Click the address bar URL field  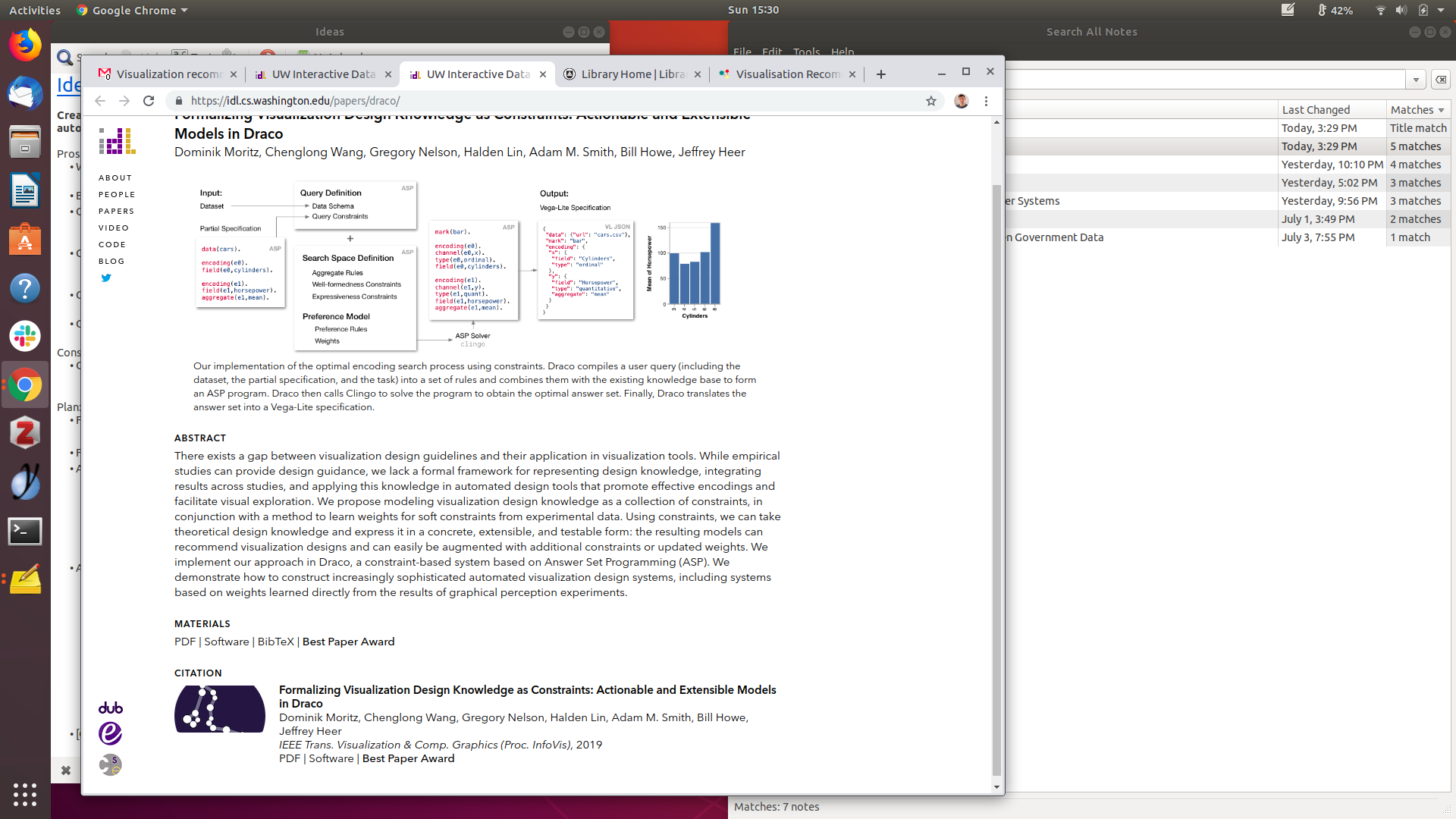click(531, 101)
